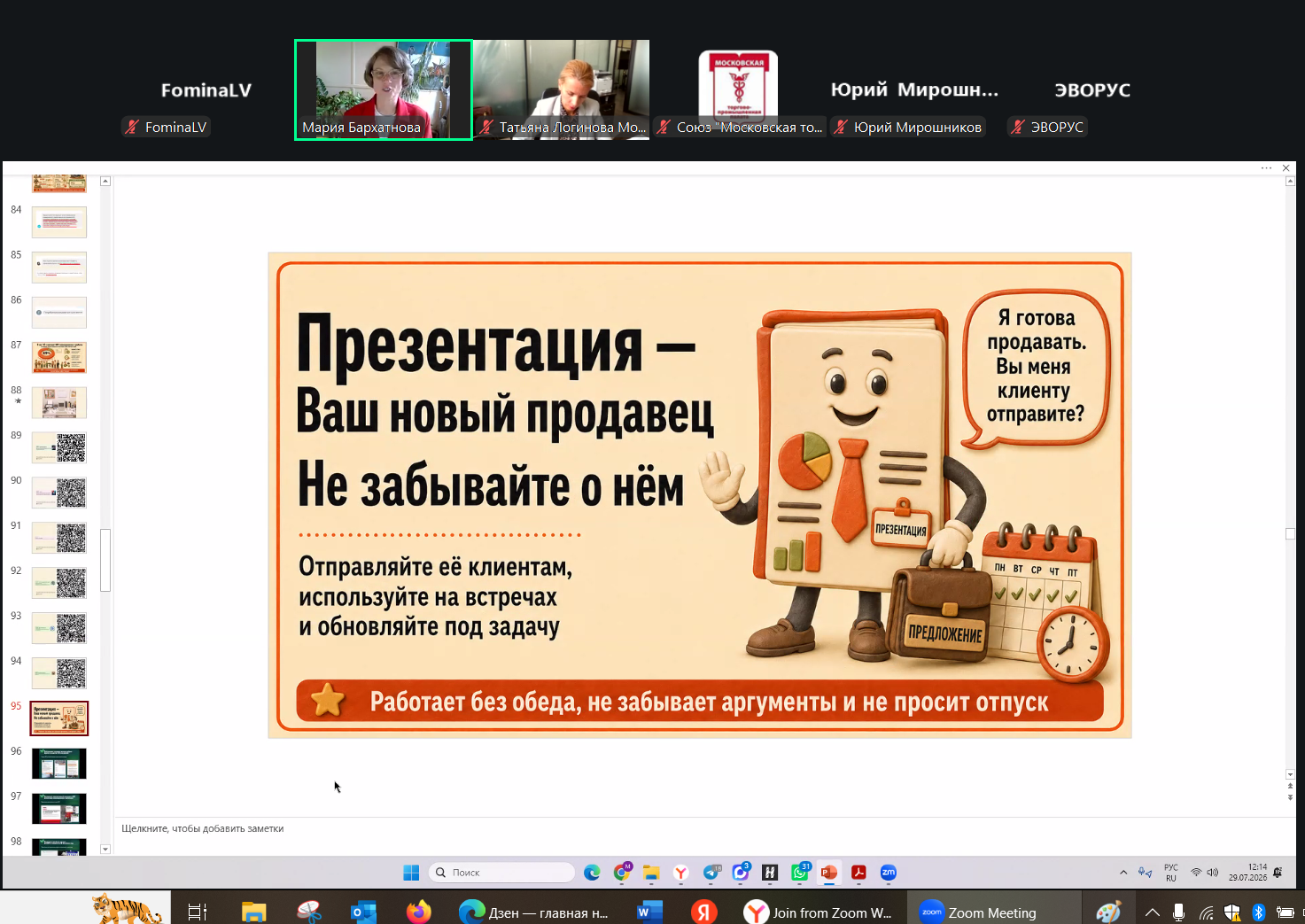Open three-dots options above slide area
The width and height of the screenshot is (1305, 924).
point(1267,168)
